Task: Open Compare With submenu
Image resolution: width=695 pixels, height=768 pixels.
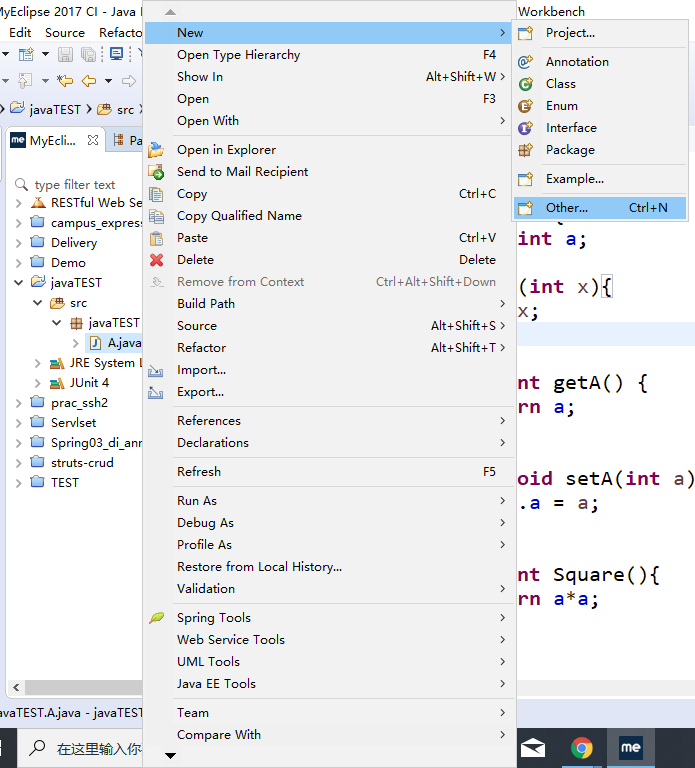Action: pyautogui.click(x=328, y=735)
